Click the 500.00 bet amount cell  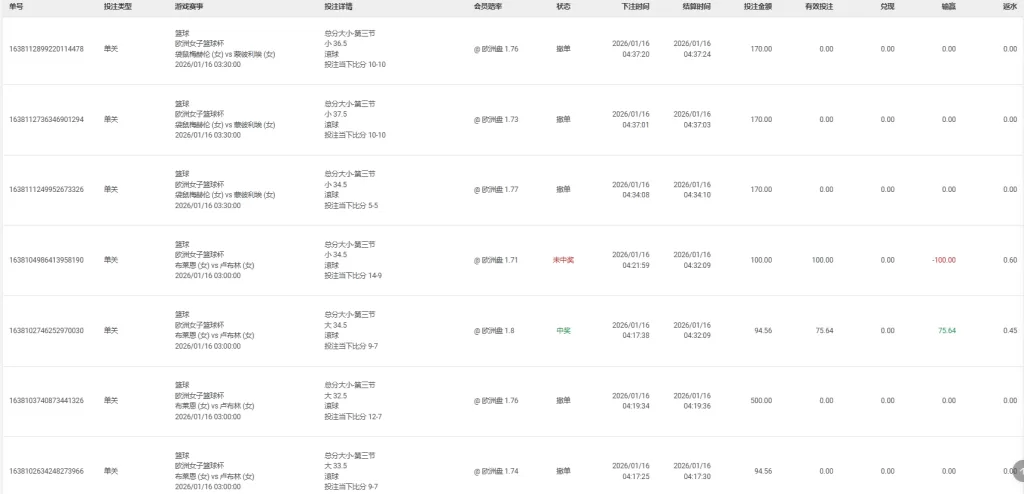tap(761, 400)
